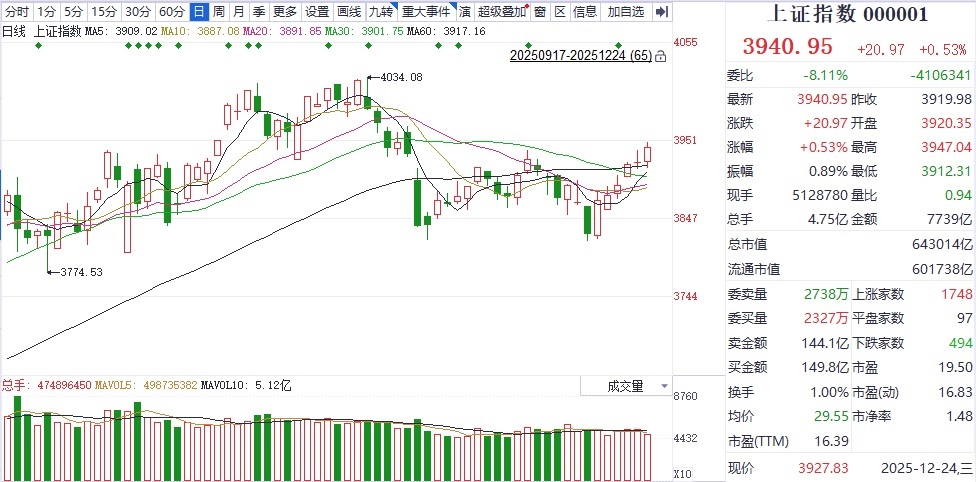
Task: Toggle the 九转 indicator
Action: click(x=381, y=12)
